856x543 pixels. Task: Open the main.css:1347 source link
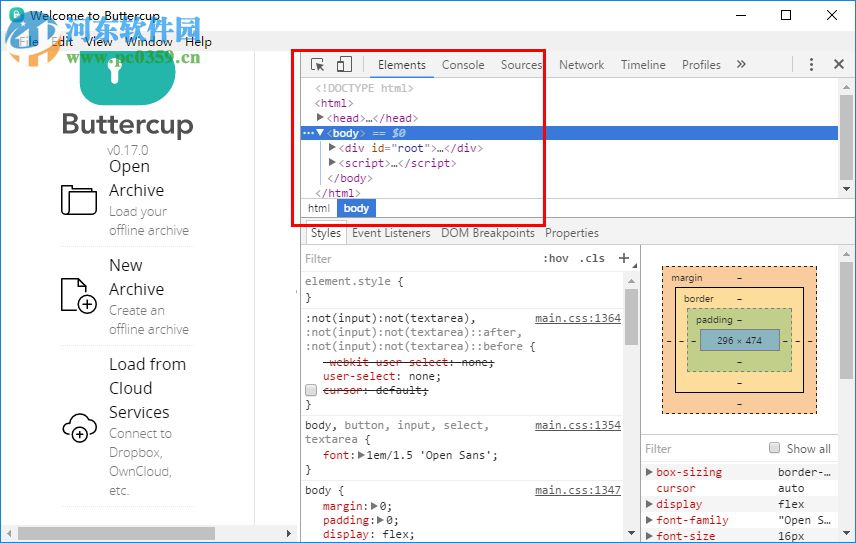(x=578, y=490)
